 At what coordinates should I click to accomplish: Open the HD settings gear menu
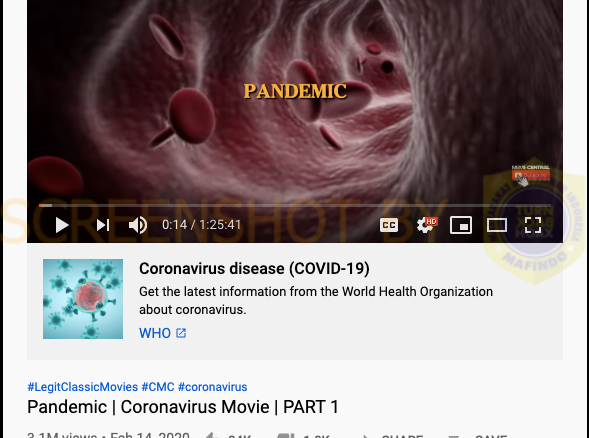tap(426, 225)
